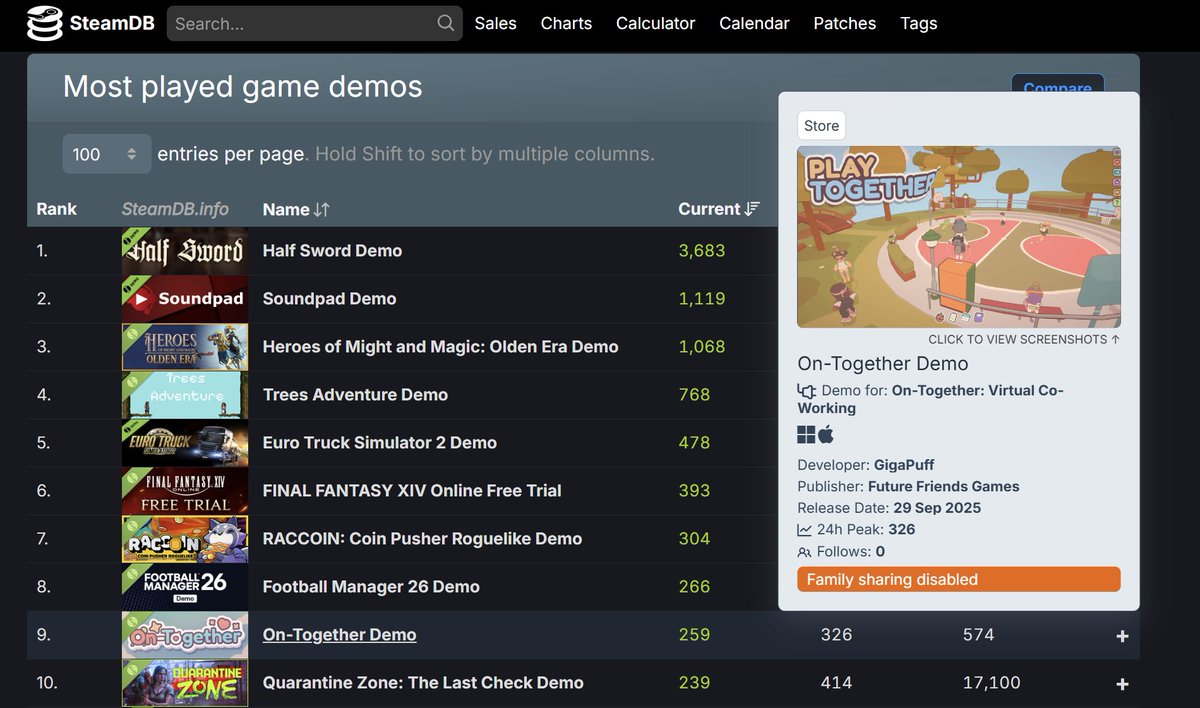This screenshot has width=1200, height=708.
Task: Open the Tags page
Action: (919, 23)
